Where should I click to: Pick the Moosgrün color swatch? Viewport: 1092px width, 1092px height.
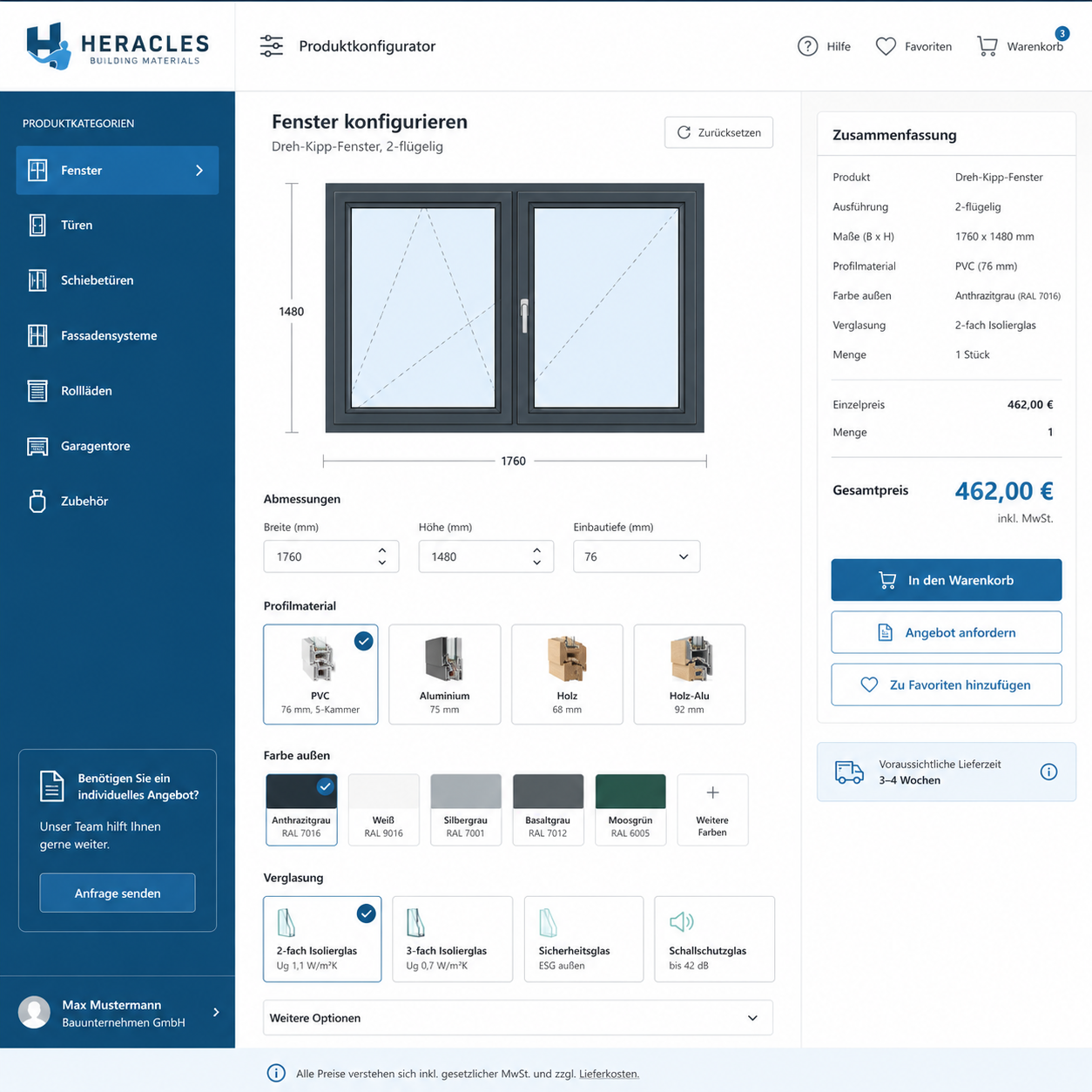click(x=630, y=810)
